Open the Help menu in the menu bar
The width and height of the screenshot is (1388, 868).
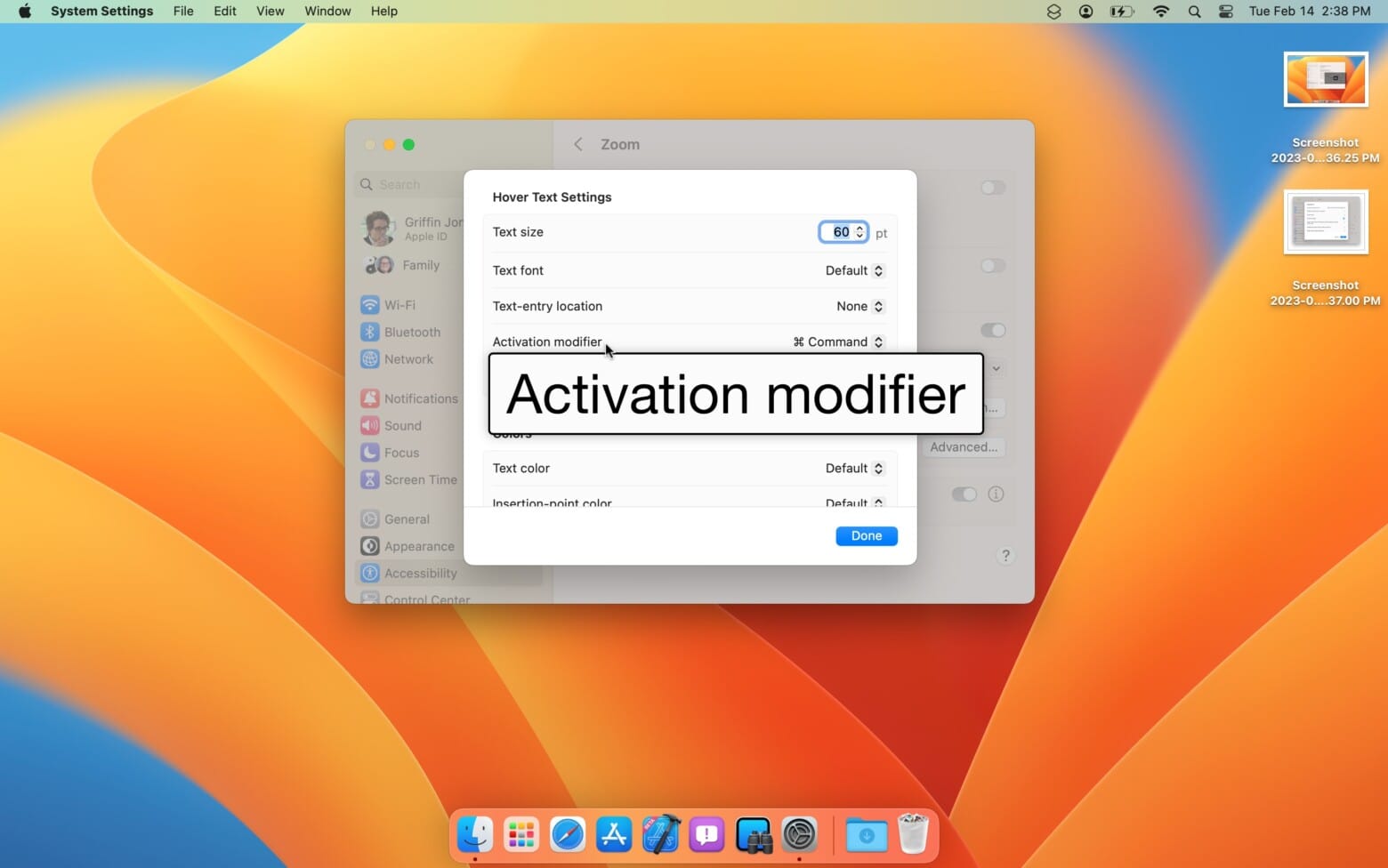tap(383, 12)
